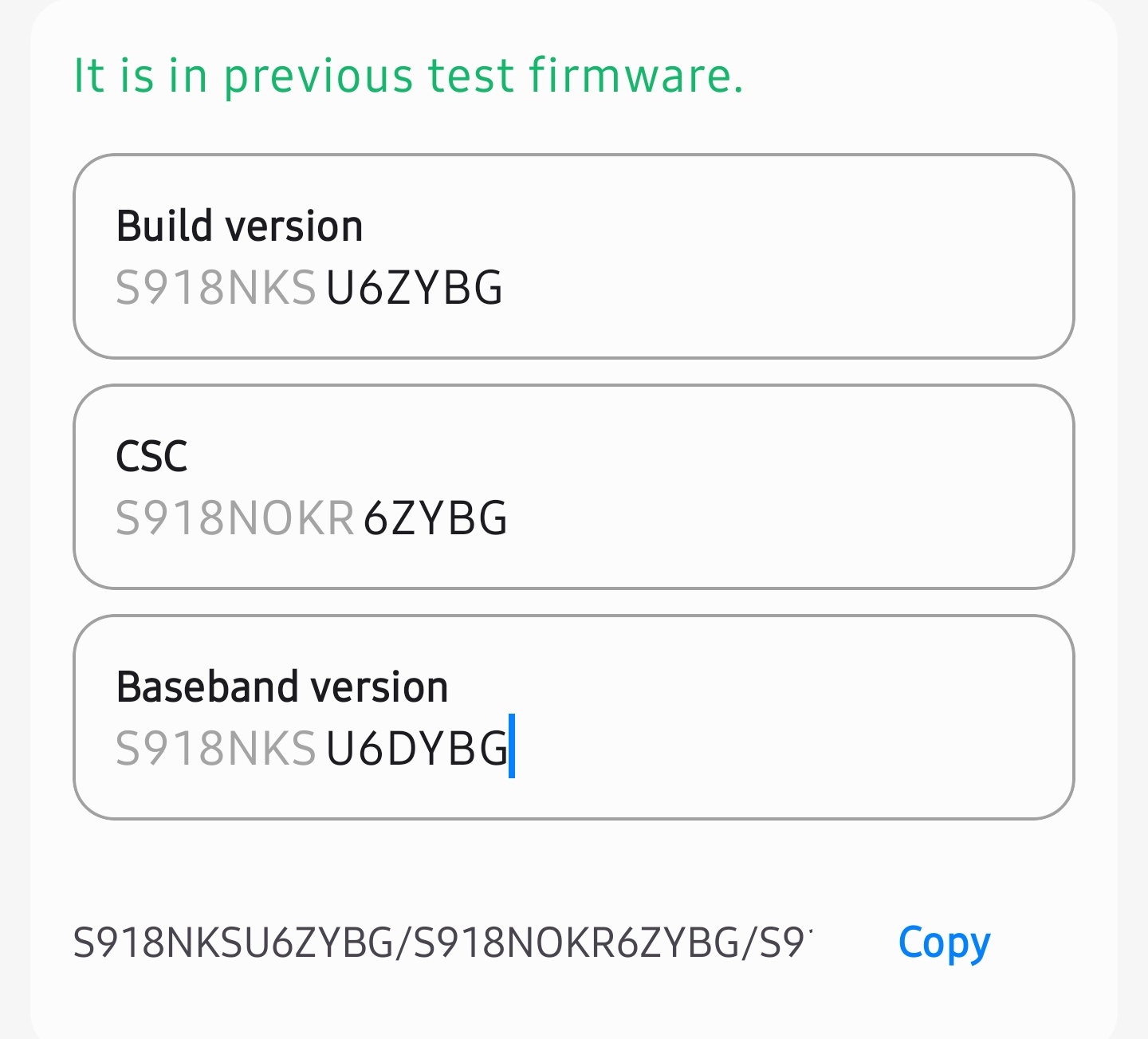The width and height of the screenshot is (1148, 1039).
Task: Click the Copy button
Action: tap(944, 943)
